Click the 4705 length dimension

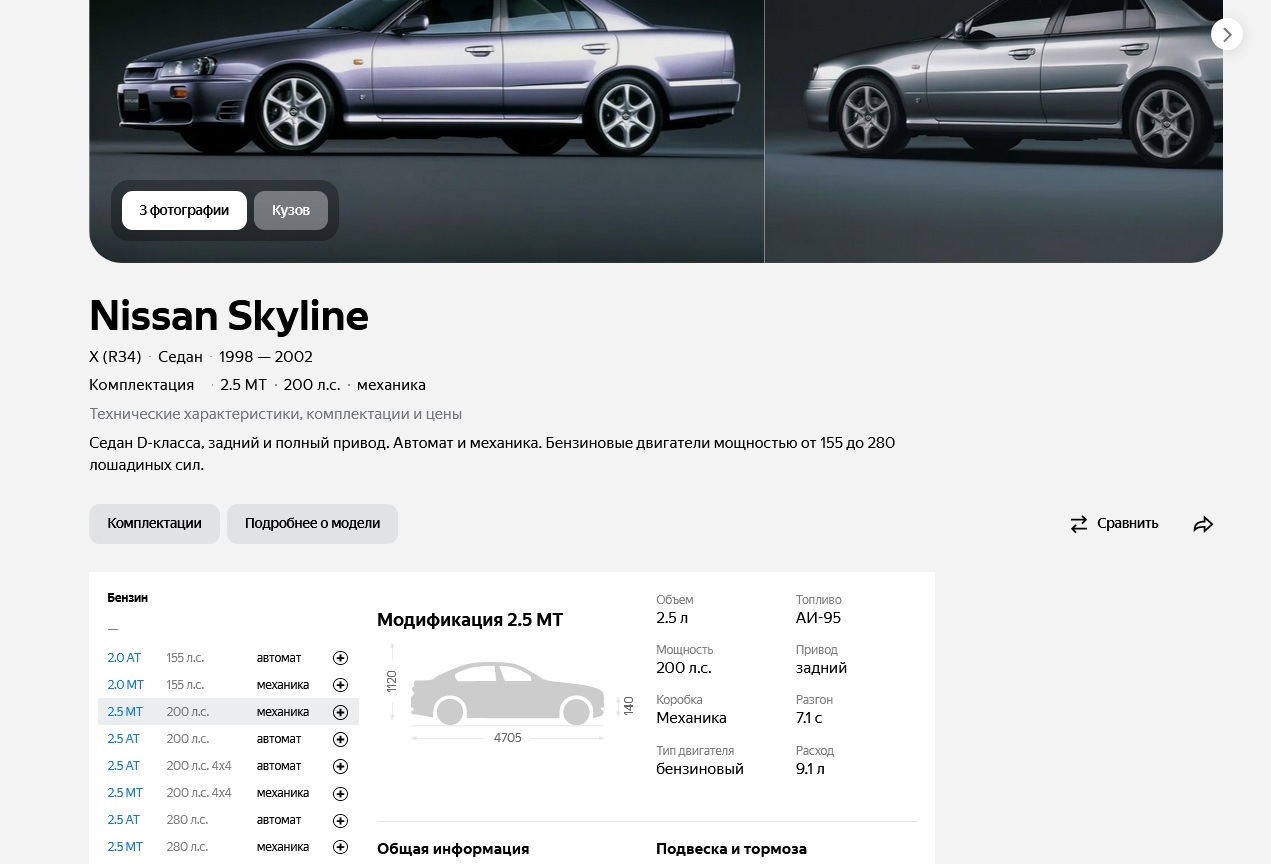tap(507, 738)
